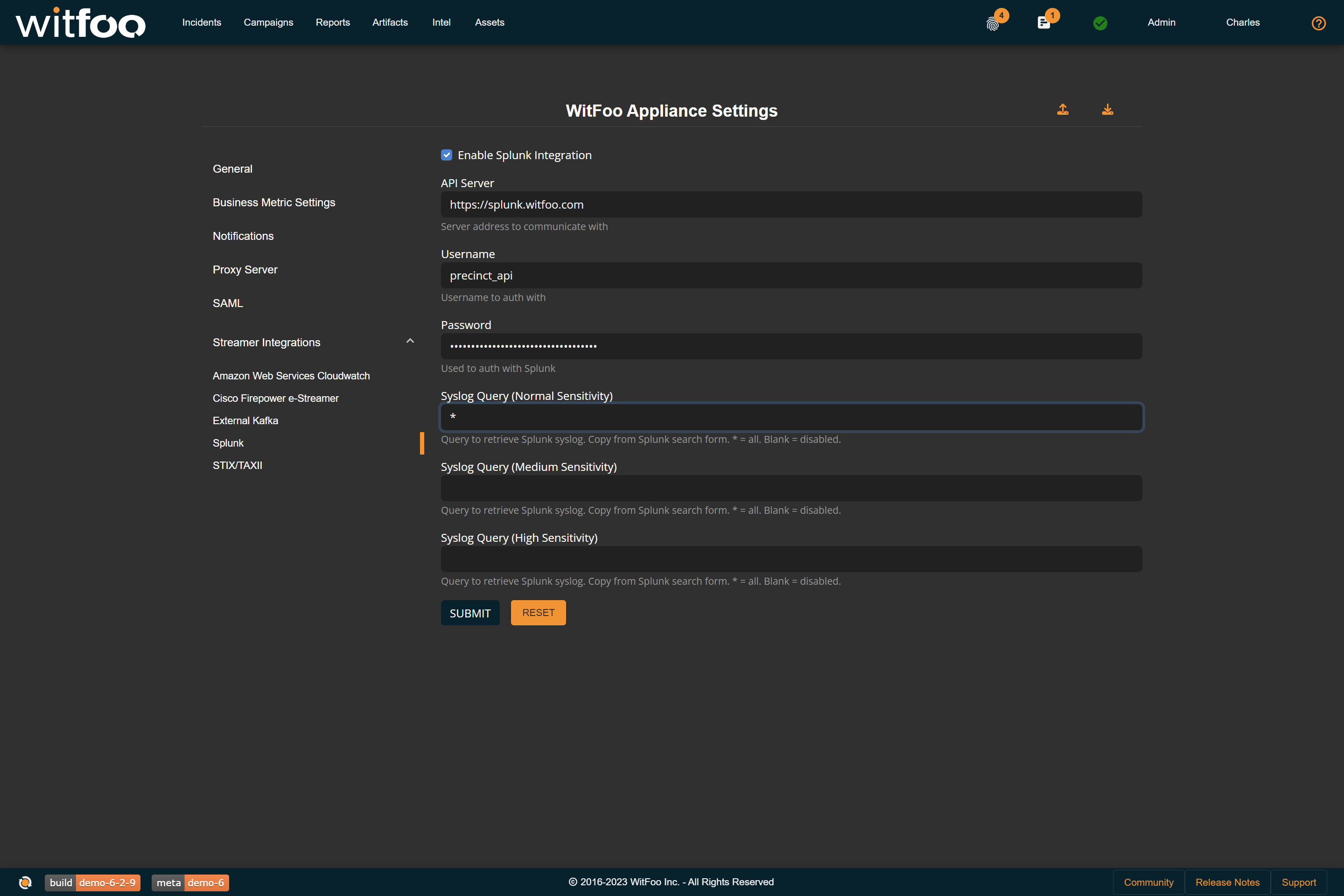Click the build demo-6-2-9 badge

[92, 882]
